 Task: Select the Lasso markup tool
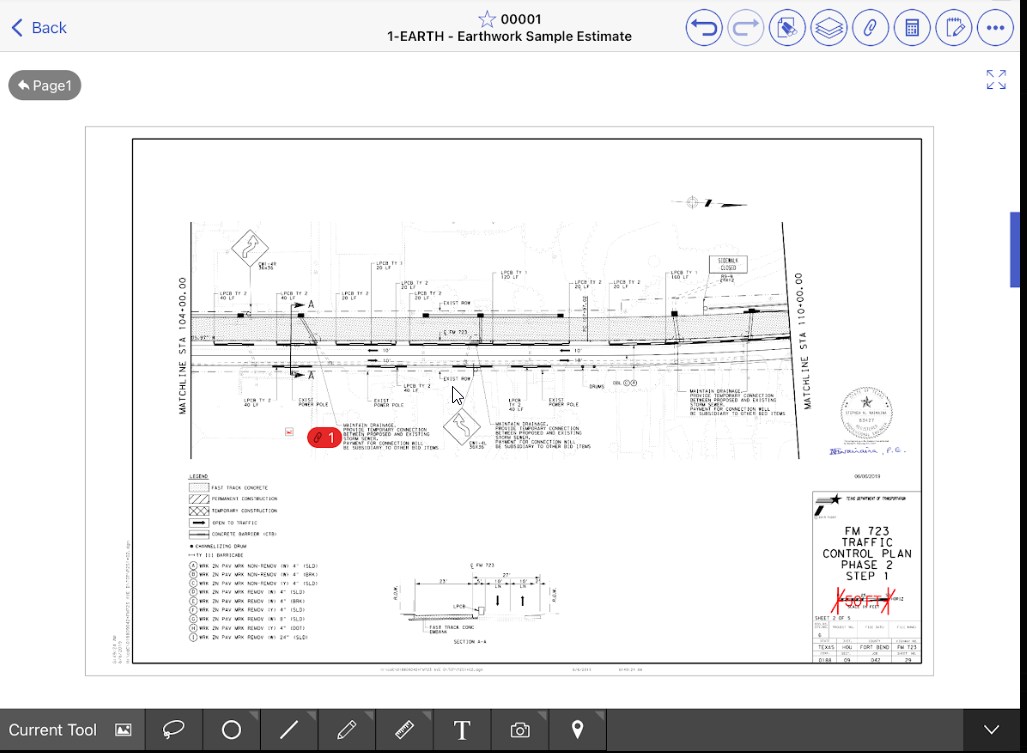pos(174,730)
